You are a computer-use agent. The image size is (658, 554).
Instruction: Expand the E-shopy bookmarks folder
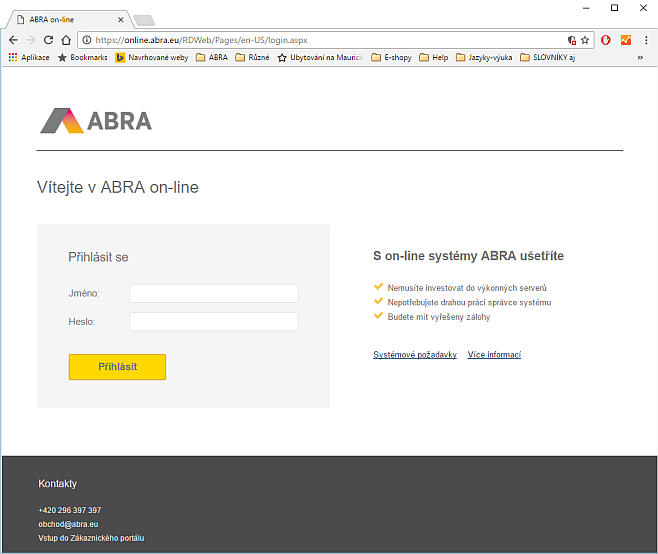[x=392, y=57]
